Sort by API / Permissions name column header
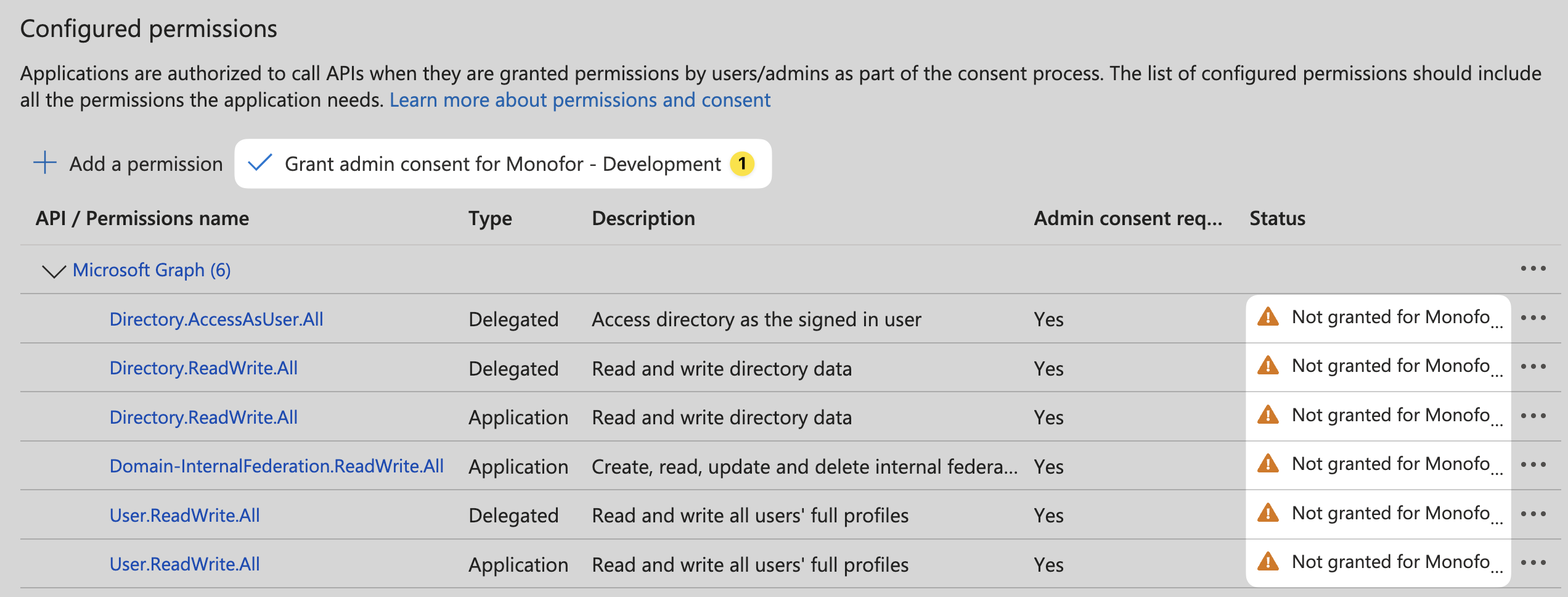This screenshot has width=1568, height=597. (142, 218)
